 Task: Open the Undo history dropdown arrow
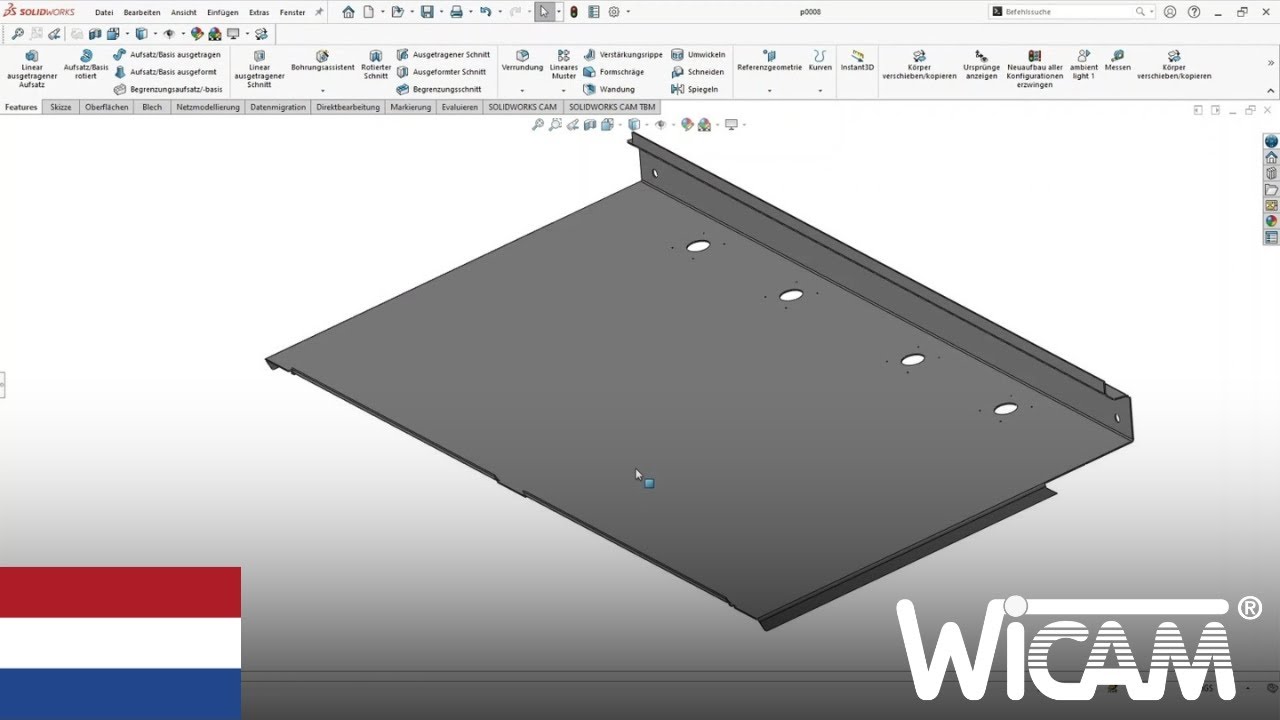(x=498, y=12)
